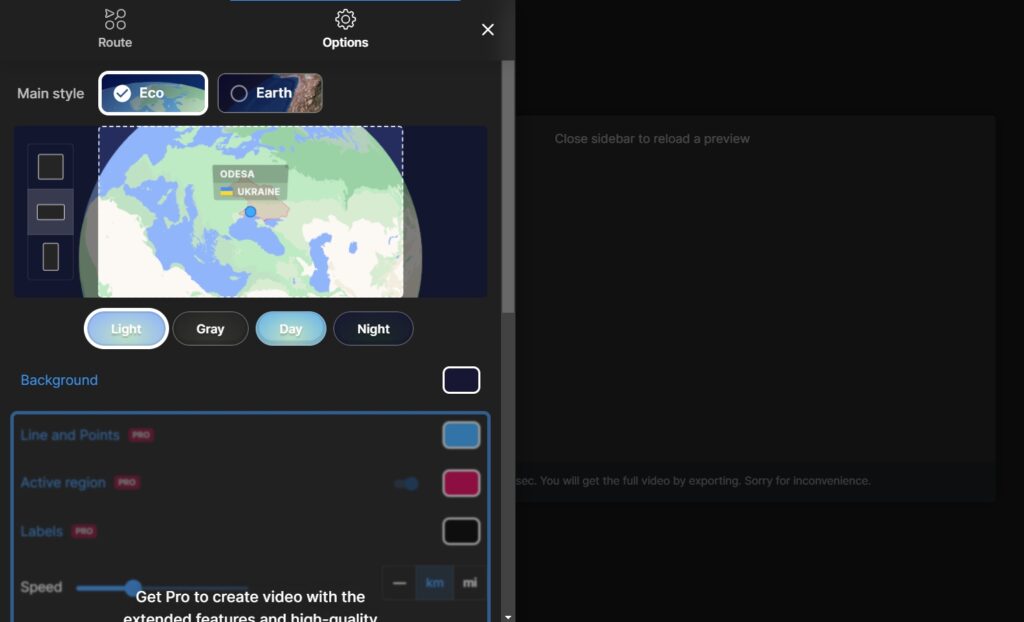Choose the square aspect ratio icon

(x=50, y=167)
